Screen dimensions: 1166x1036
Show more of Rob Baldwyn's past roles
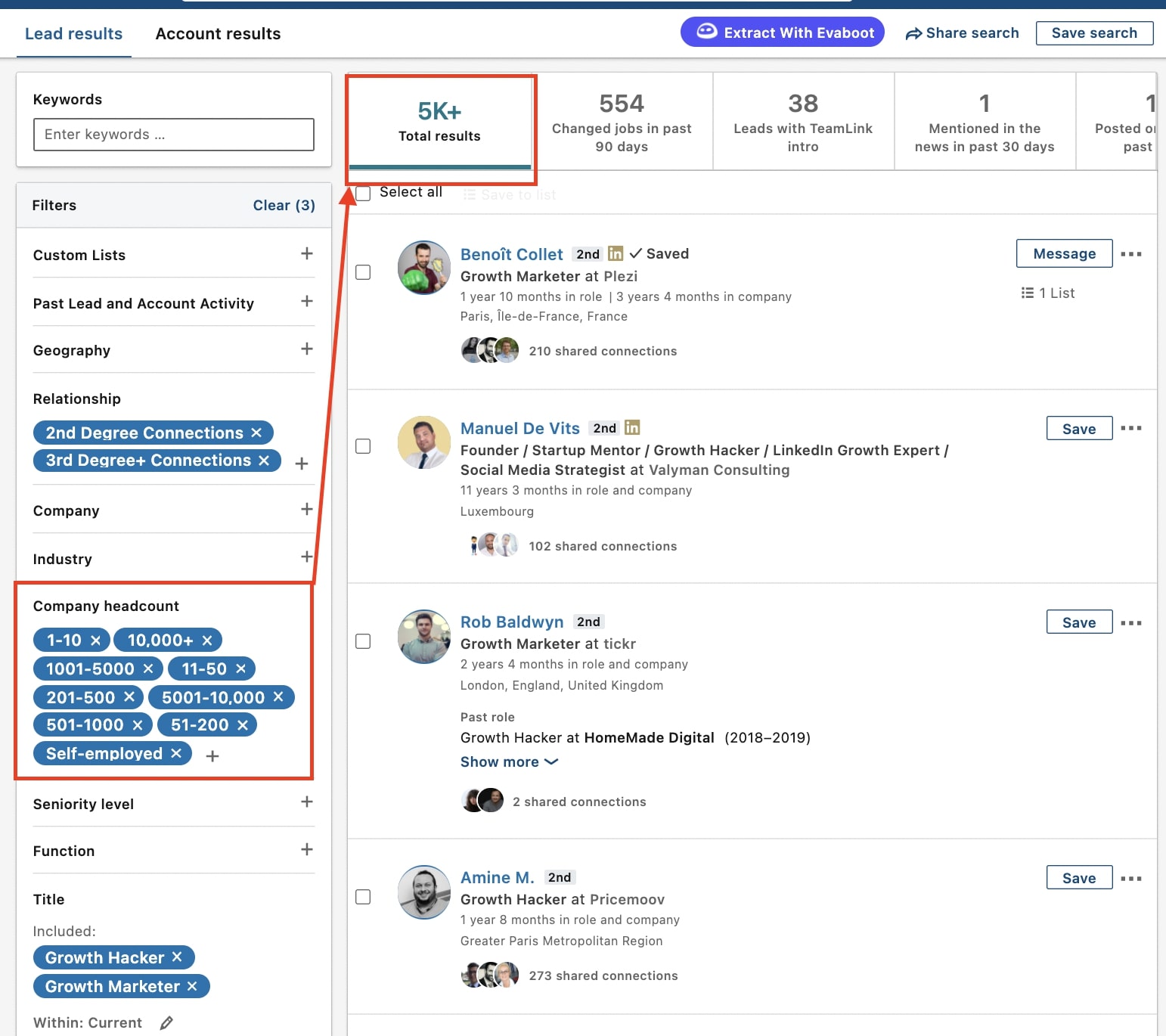pos(509,761)
